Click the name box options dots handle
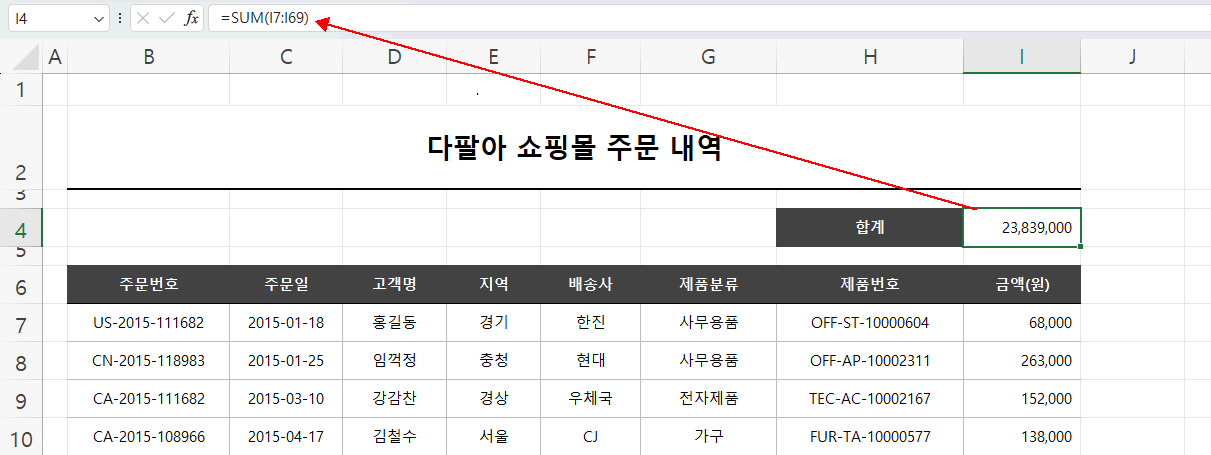 point(120,18)
